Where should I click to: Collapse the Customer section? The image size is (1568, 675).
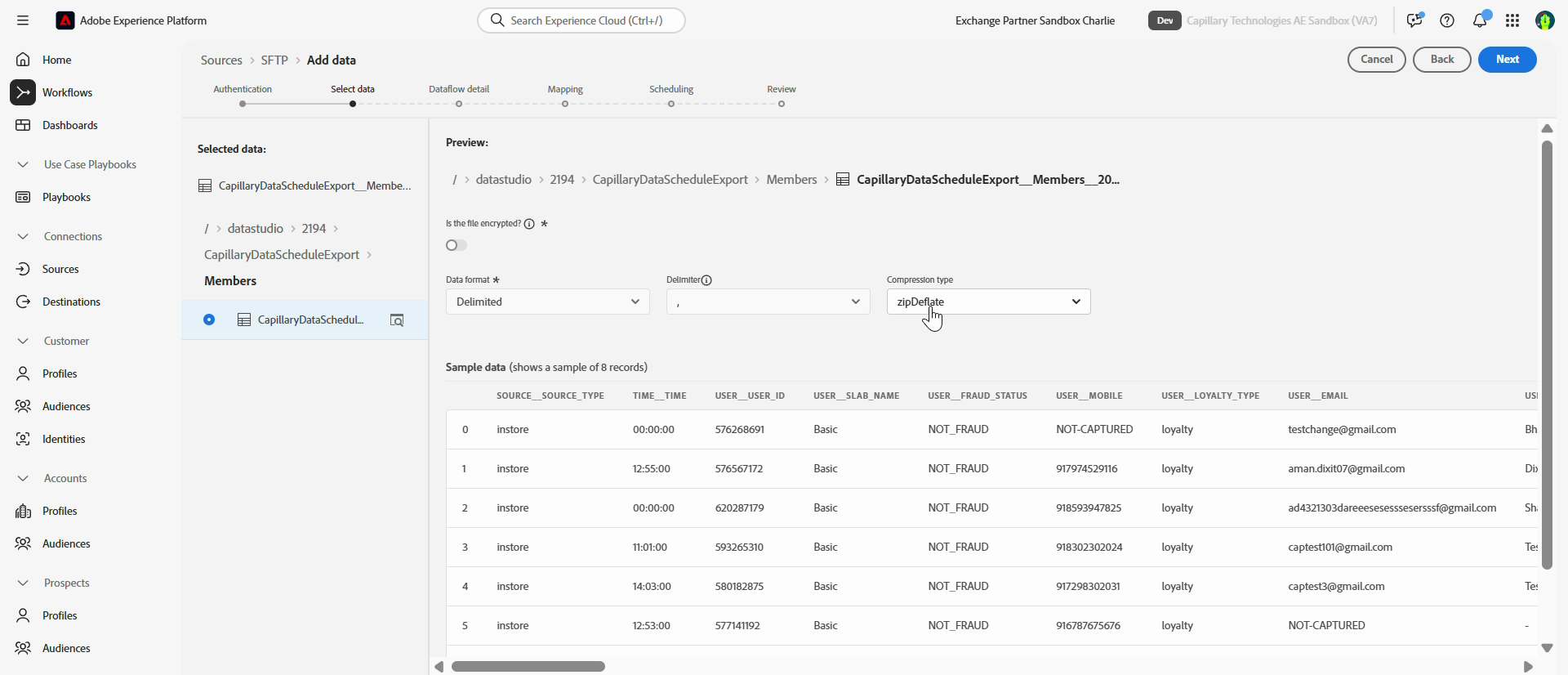[x=23, y=341]
